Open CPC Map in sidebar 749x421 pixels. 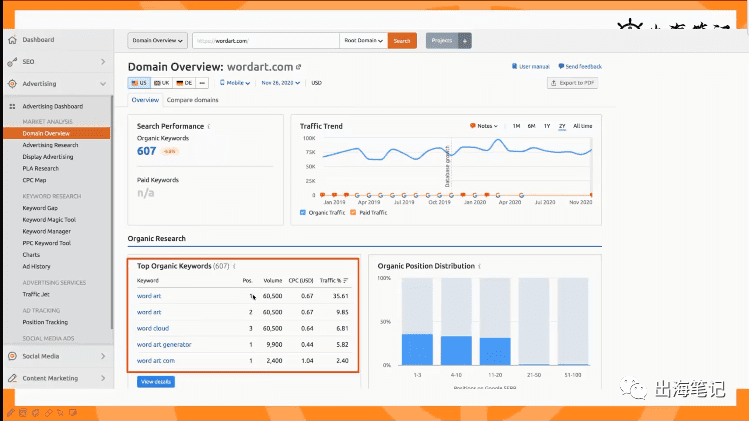click(34, 180)
